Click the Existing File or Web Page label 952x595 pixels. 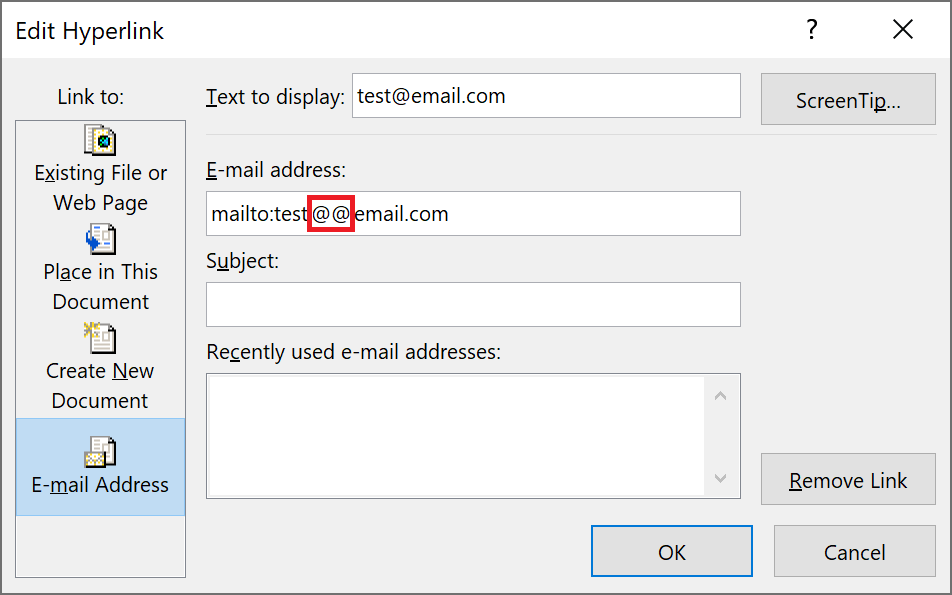pyautogui.click(x=100, y=188)
